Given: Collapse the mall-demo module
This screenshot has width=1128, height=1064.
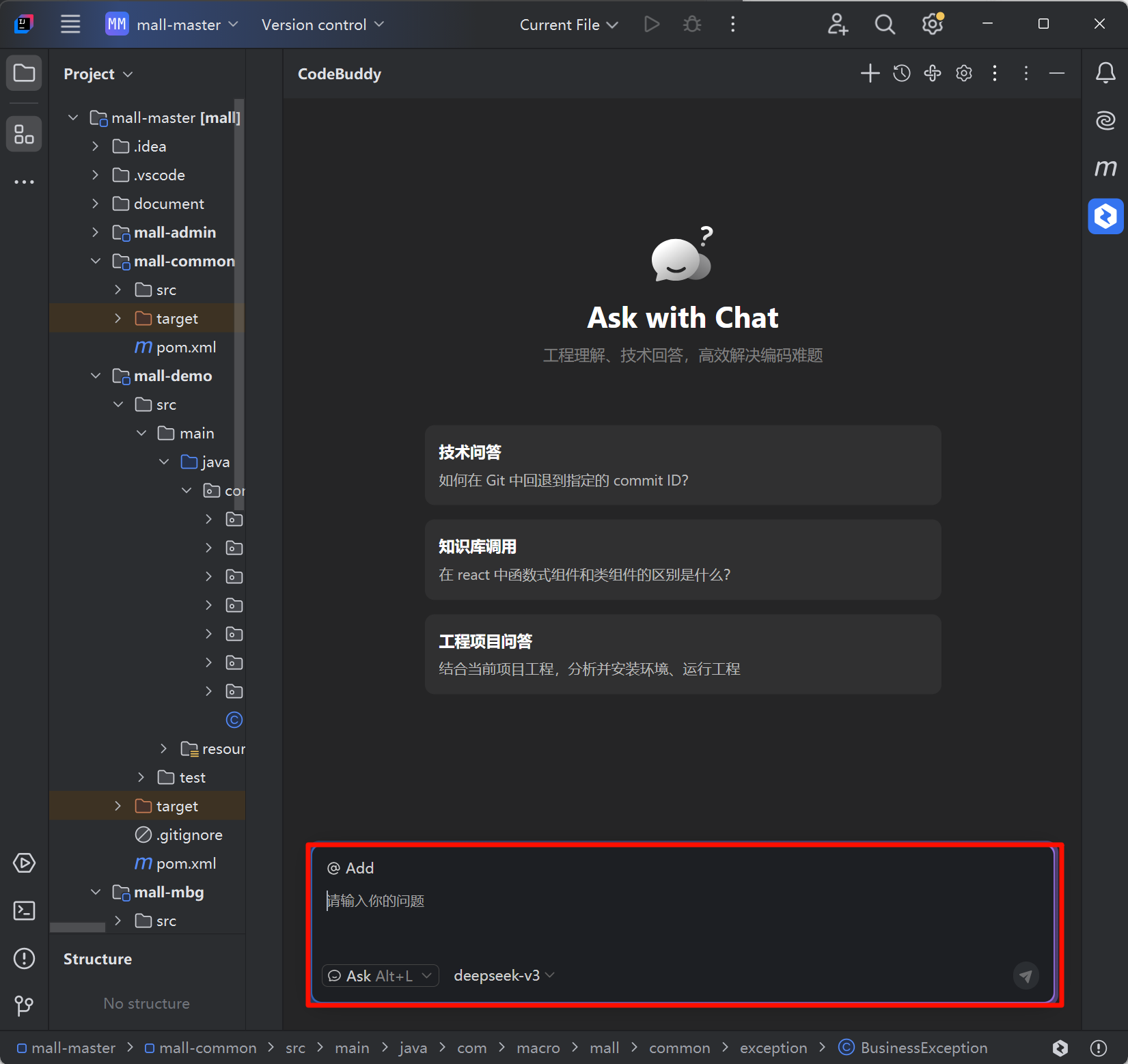Looking at the screenshot, I should coord(95,376).
